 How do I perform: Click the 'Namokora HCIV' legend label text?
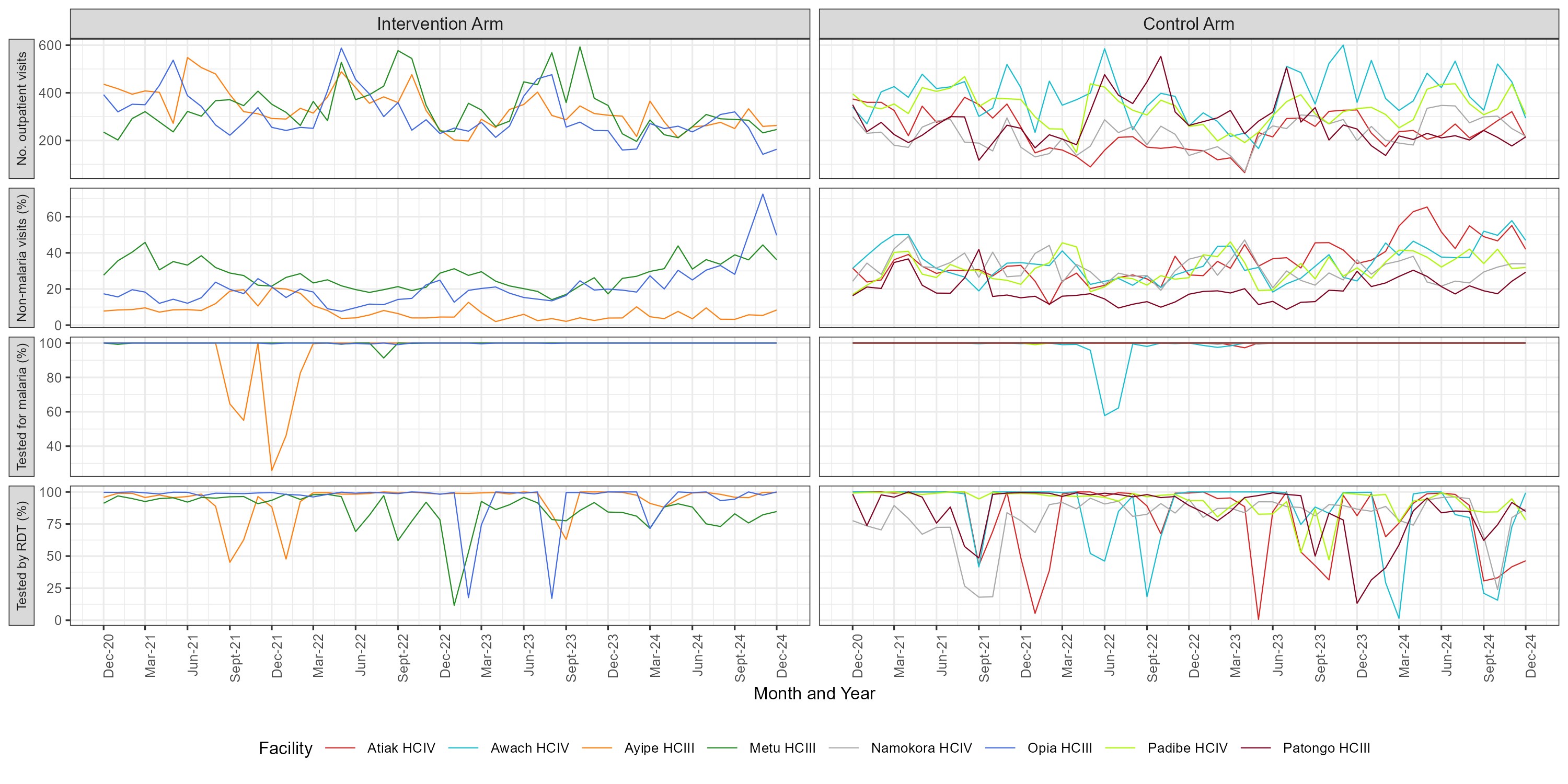point(921,748)
